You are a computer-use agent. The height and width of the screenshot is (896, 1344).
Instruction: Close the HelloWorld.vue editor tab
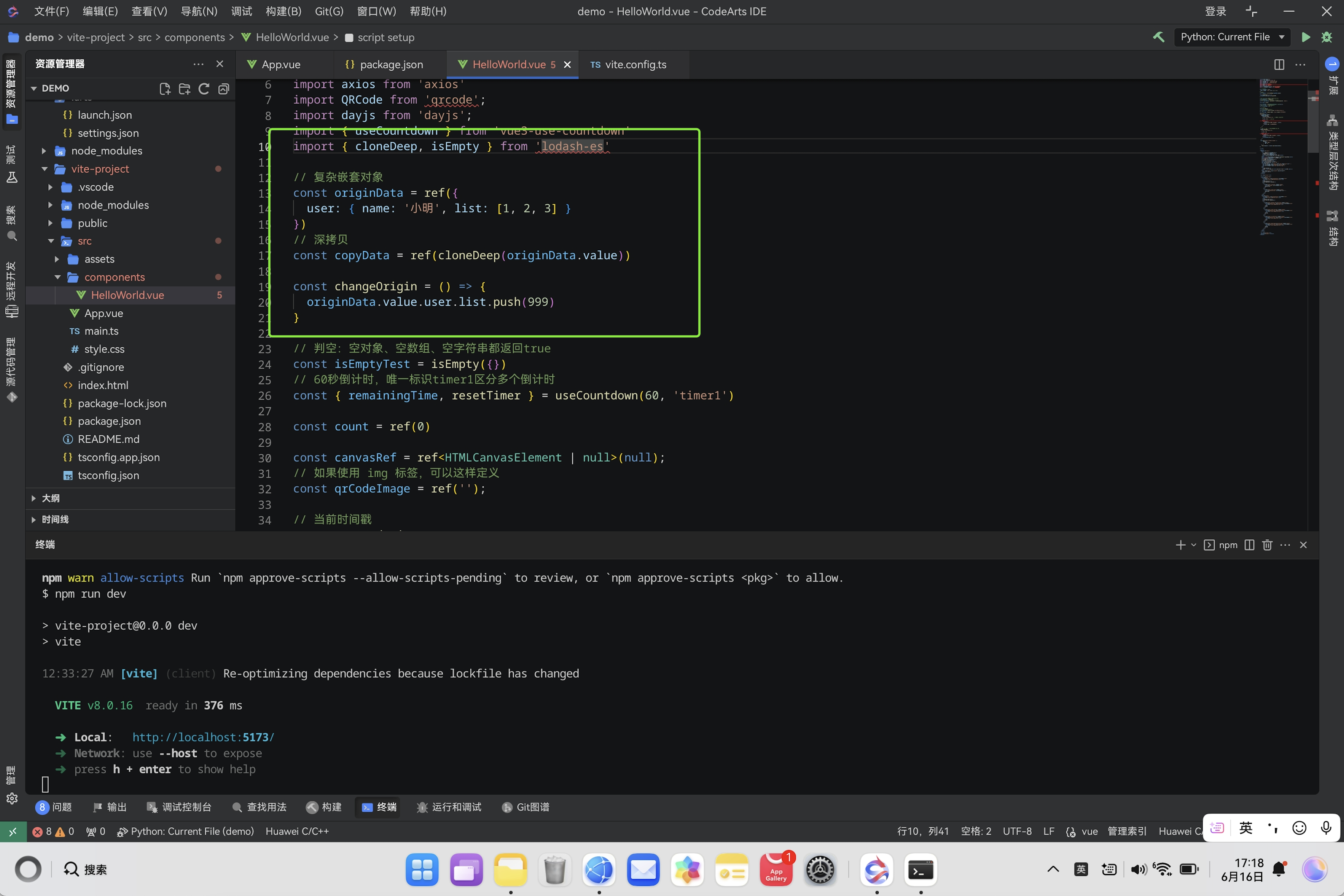(x=567, y=65)
